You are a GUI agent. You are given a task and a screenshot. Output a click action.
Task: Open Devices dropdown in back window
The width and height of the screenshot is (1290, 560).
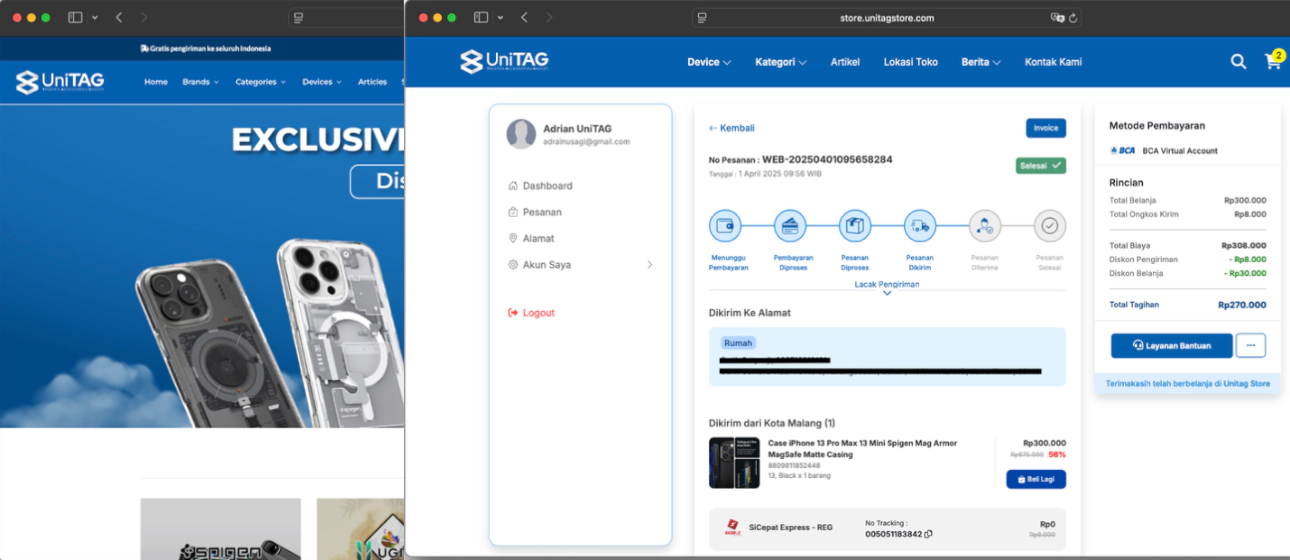coord(322,82)
